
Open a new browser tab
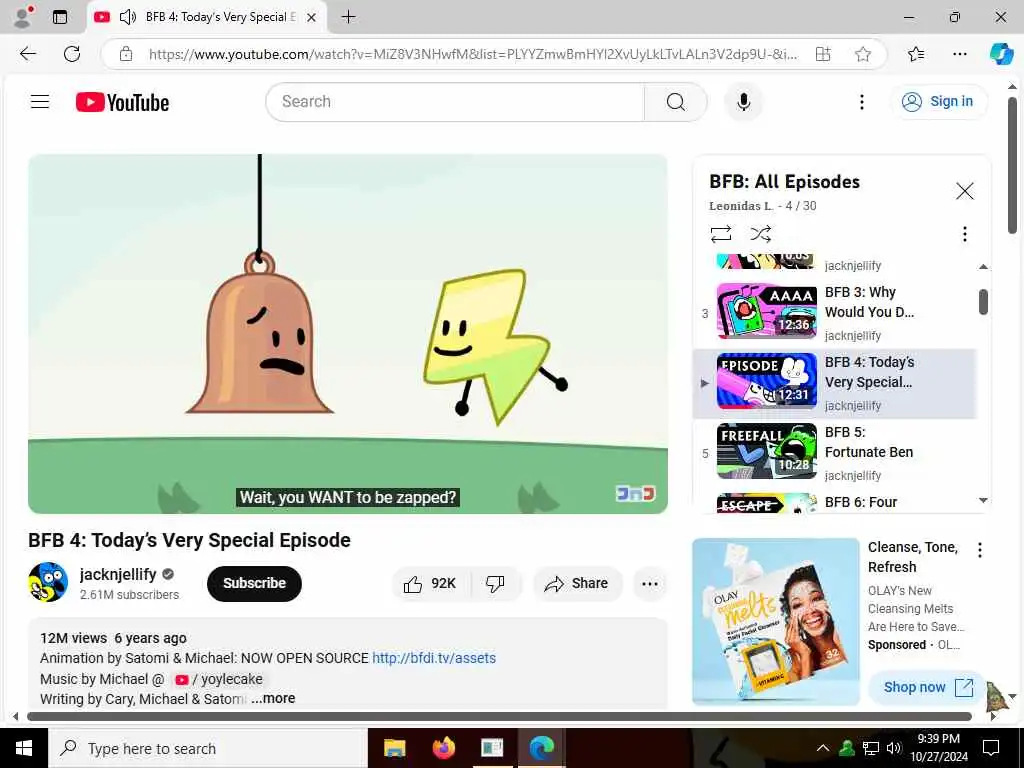[349, 17]
